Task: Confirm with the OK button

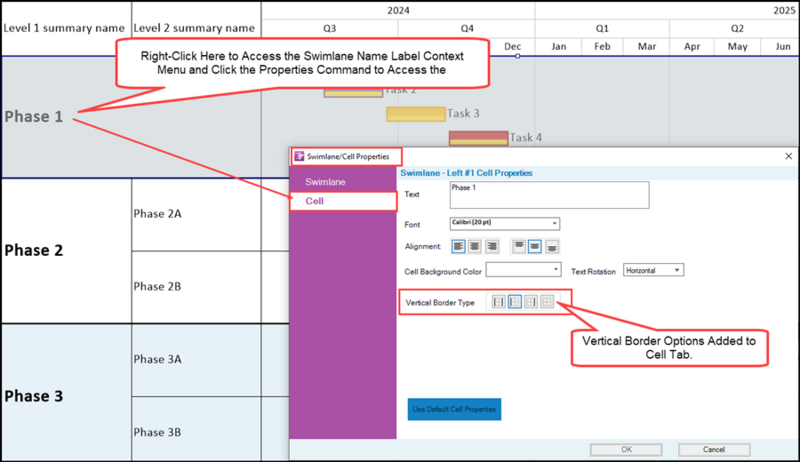Action: pyautogui.click(x=626, y=449)
